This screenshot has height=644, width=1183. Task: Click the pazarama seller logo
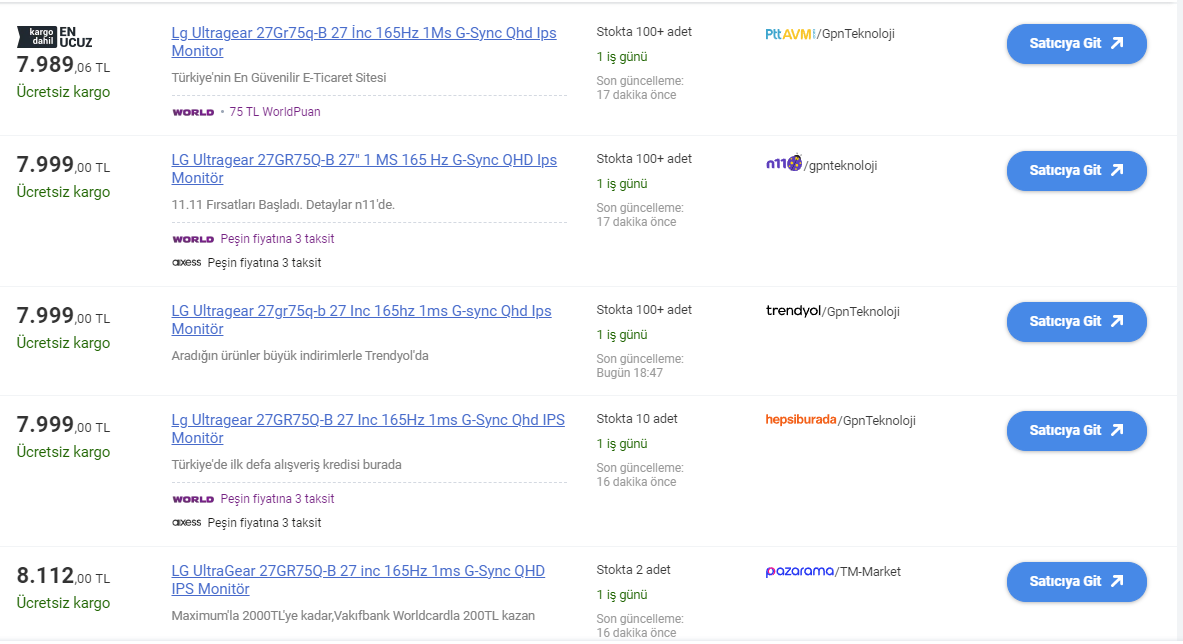click(799, 572)
